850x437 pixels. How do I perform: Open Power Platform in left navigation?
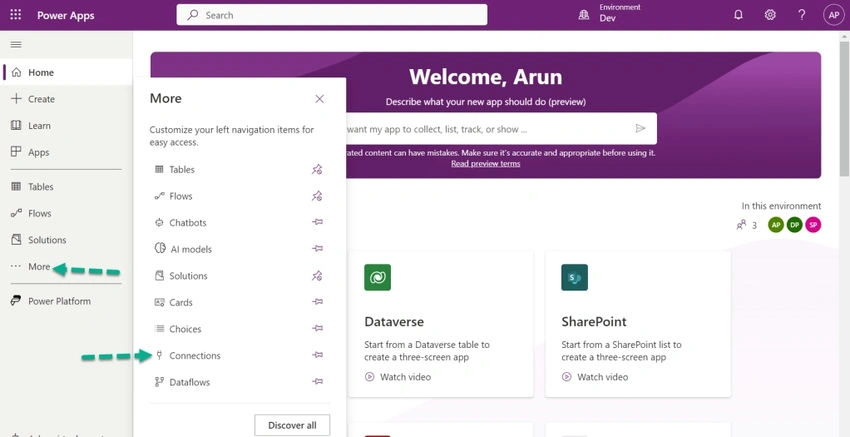click(x=66, y=301)
